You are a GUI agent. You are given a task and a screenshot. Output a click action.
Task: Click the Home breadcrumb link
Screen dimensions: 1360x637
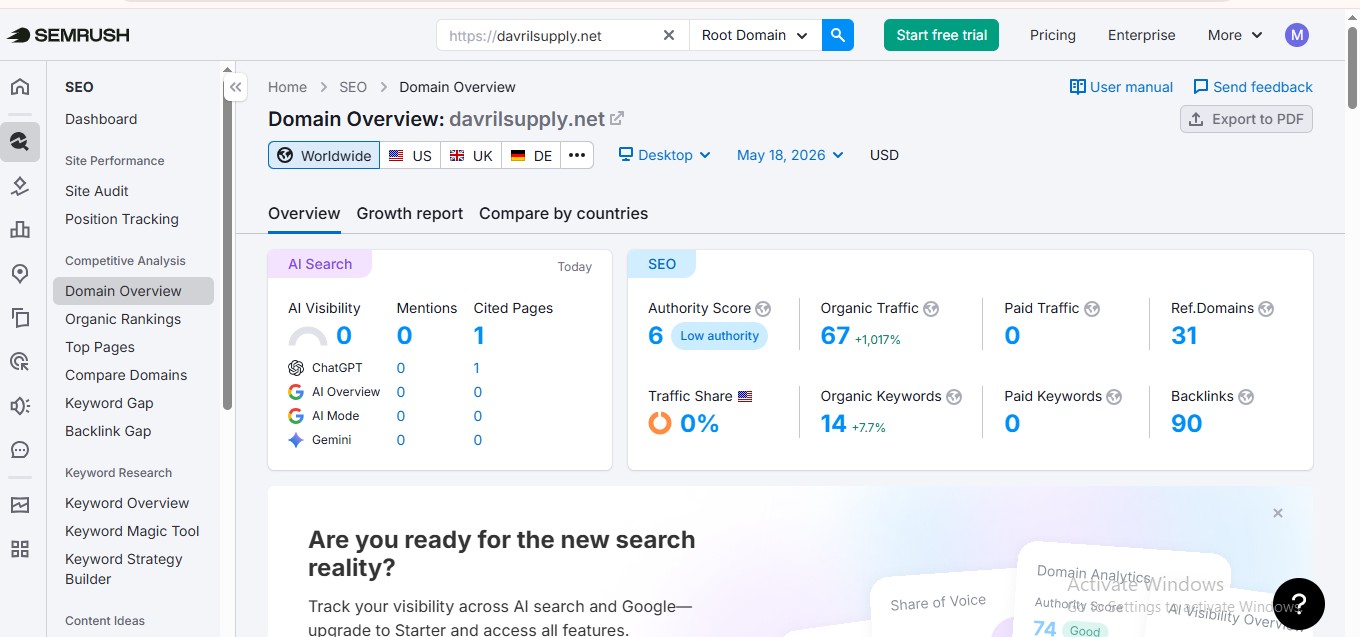click(x=287, y=87)
